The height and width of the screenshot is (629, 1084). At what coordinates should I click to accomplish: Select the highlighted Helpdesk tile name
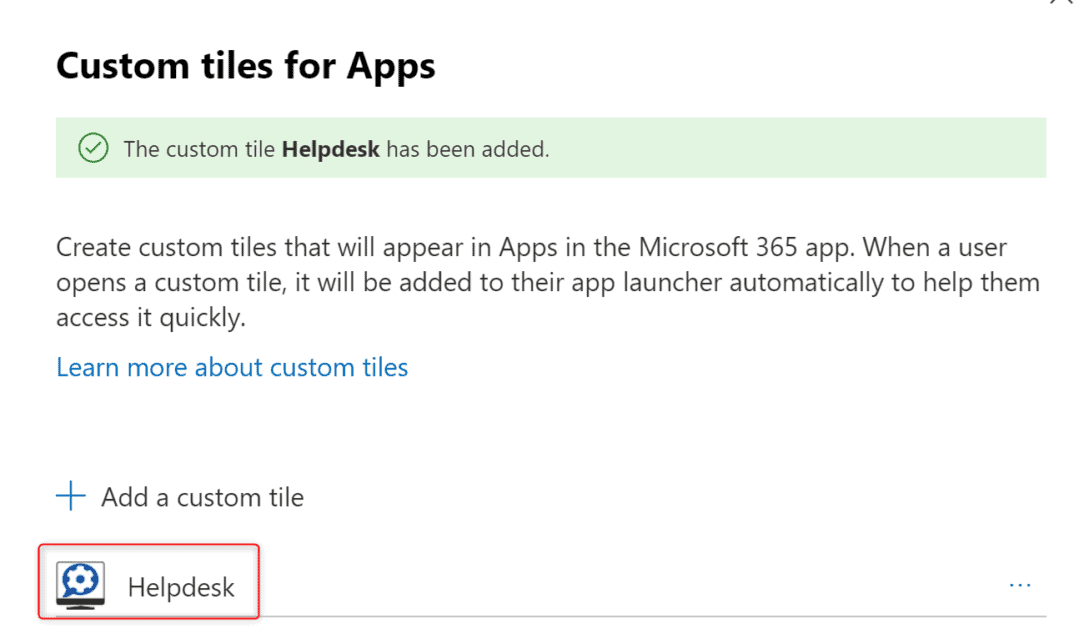click(181, 587)
